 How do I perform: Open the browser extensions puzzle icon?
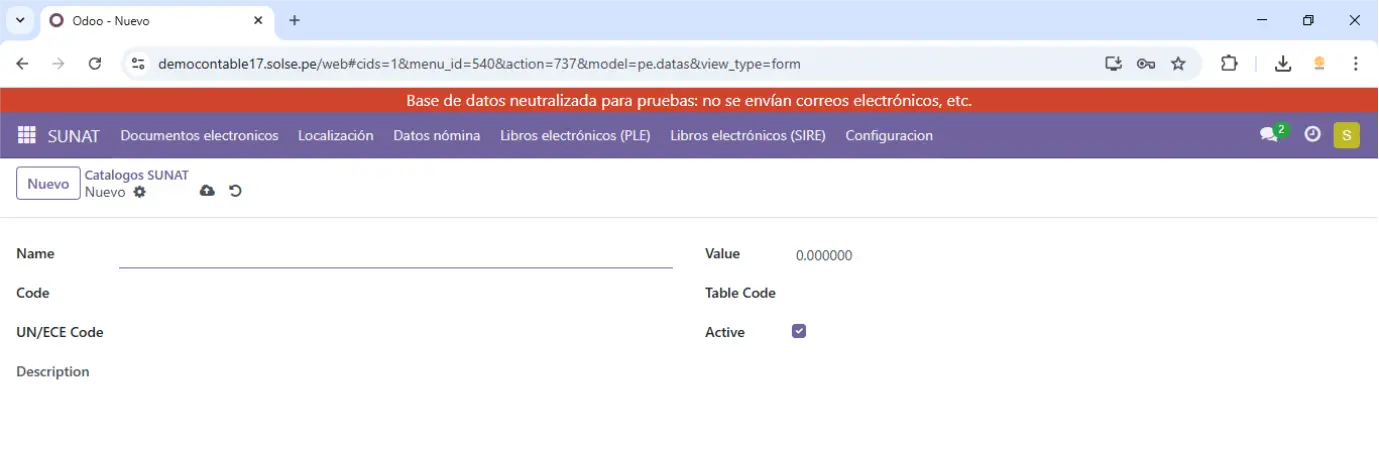(1229, 64)
